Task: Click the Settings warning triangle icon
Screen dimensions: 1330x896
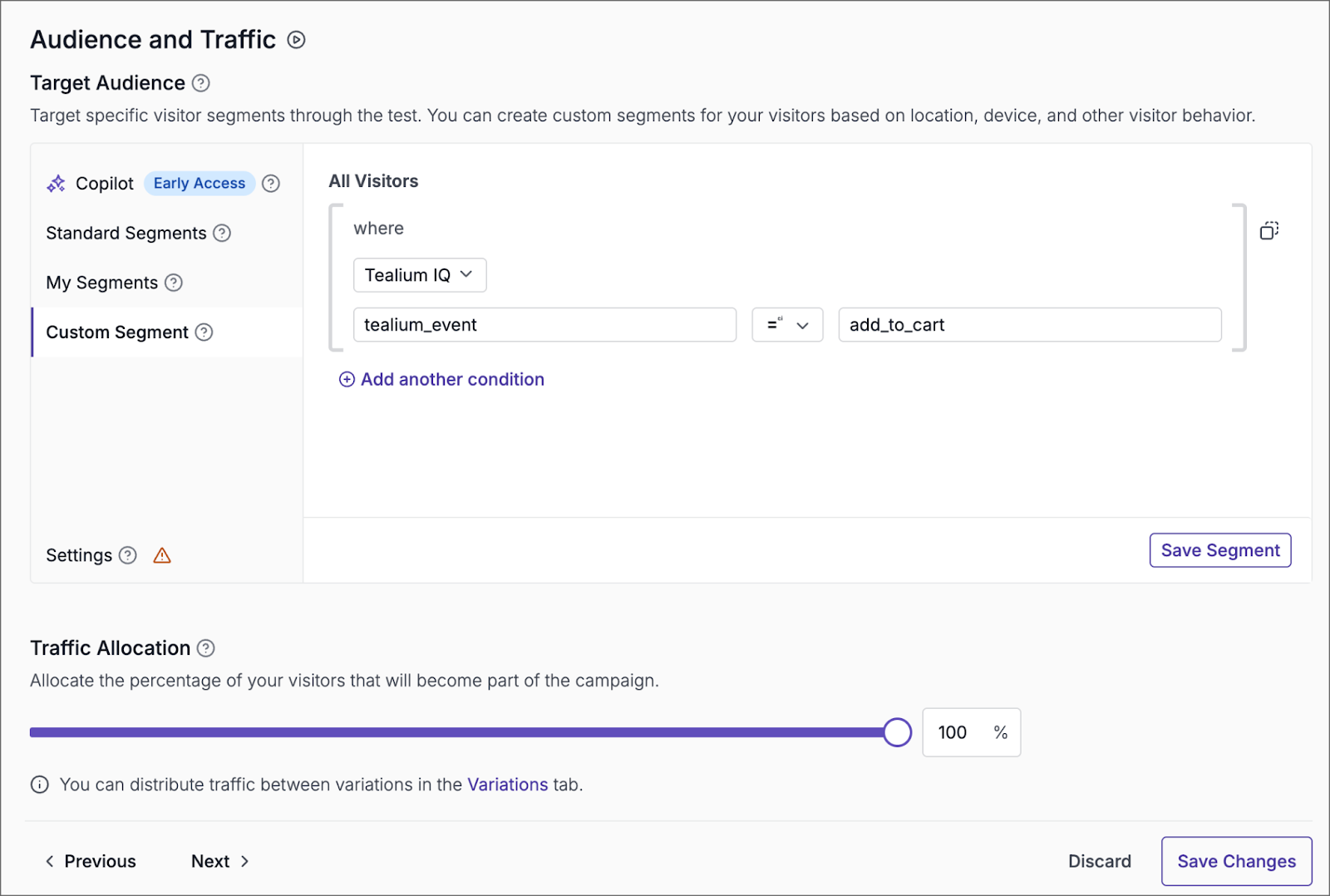Action: point(162,556)
